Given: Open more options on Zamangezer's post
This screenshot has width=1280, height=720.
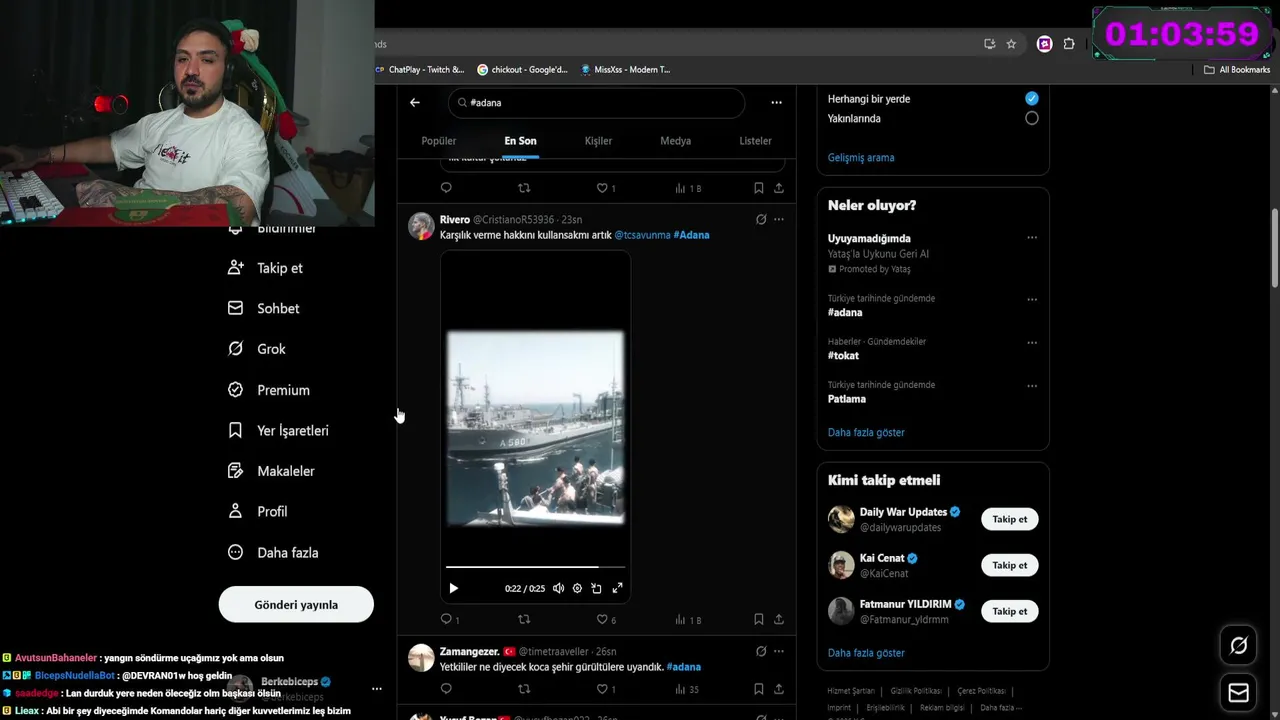Looking at the screenshot, I should click(x=779, y=651).
